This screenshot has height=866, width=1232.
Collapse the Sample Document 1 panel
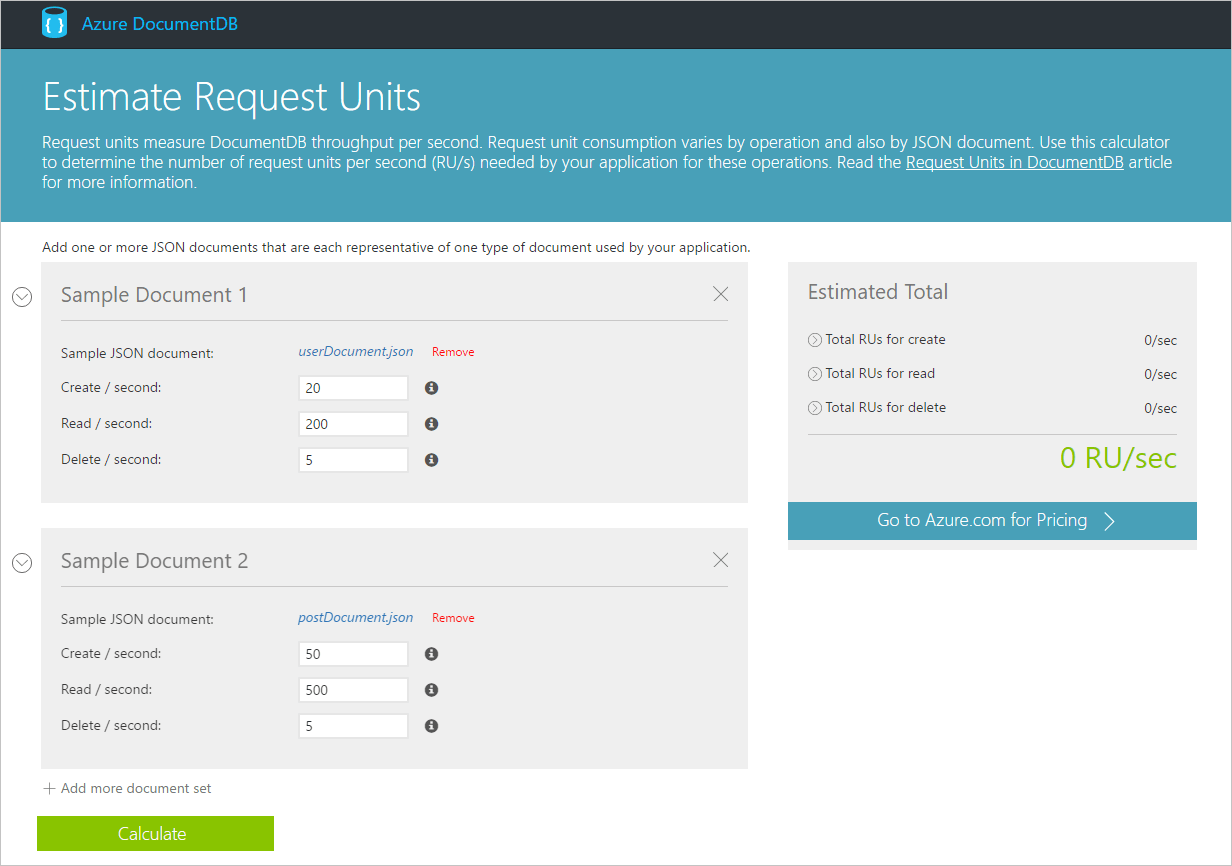(21, 296)
